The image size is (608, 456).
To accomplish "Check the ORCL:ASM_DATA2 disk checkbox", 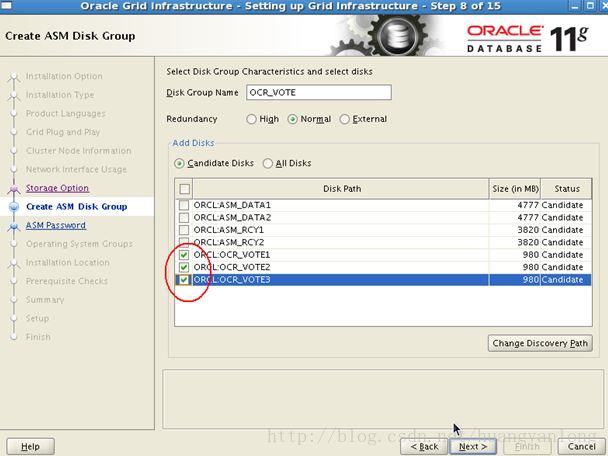I will pyautogui.click(x=184, y=218).
